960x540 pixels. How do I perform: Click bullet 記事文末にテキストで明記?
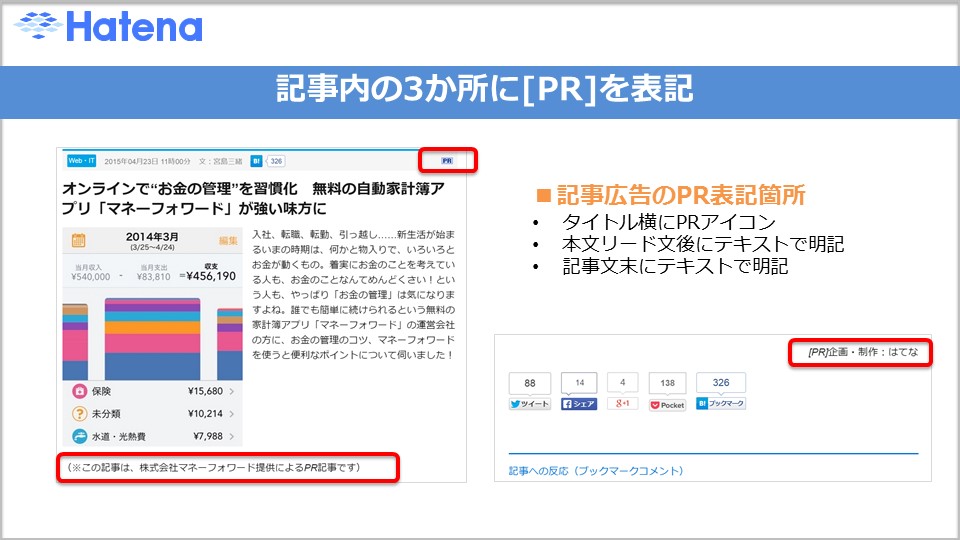(x=675, y=266)
